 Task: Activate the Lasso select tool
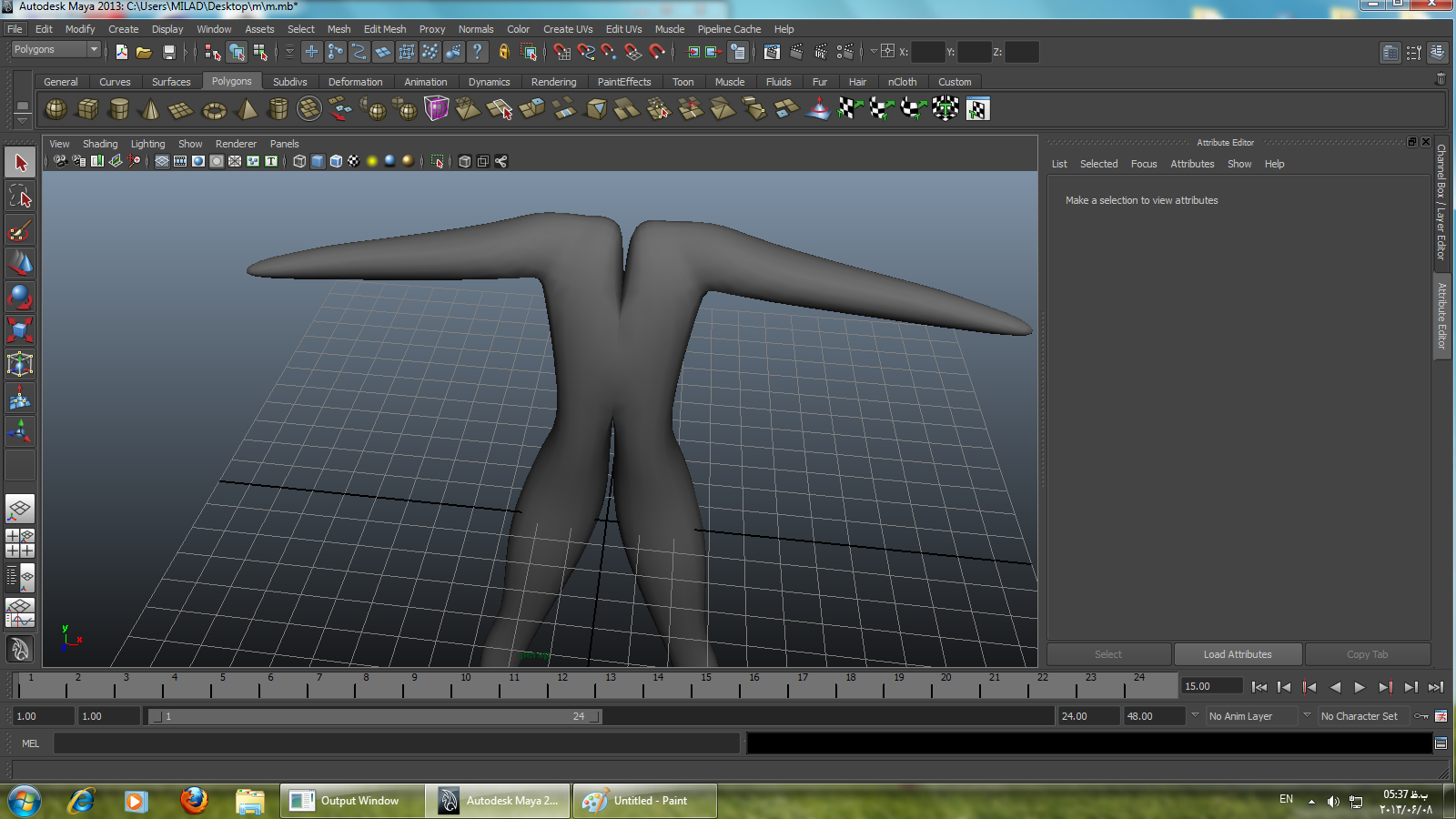pyautogui.click(x=20, y=197)
